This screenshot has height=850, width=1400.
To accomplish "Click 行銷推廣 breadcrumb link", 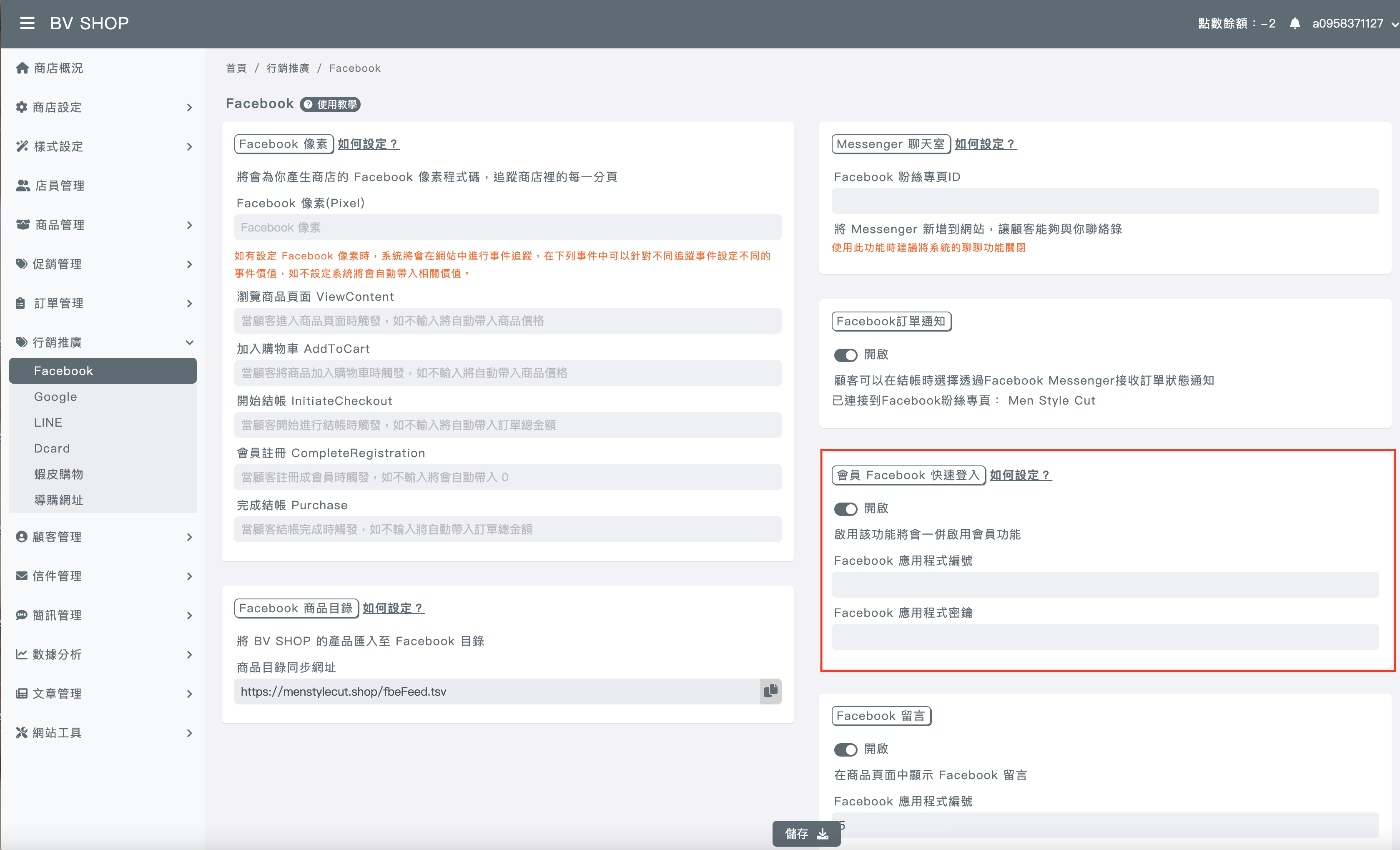I will pyautogui.click(x=288, y=68).
